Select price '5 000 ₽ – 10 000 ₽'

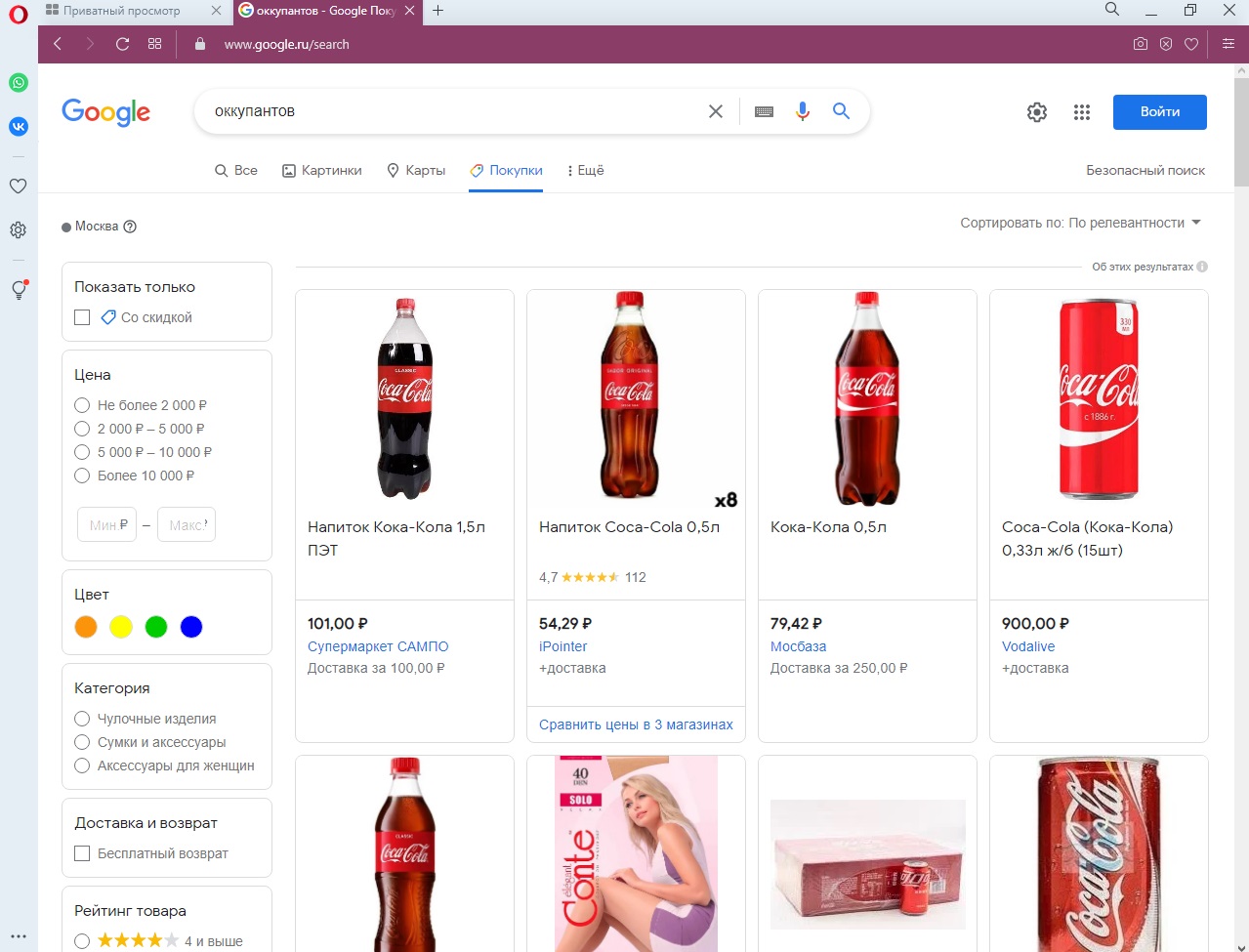pos(82,452)
